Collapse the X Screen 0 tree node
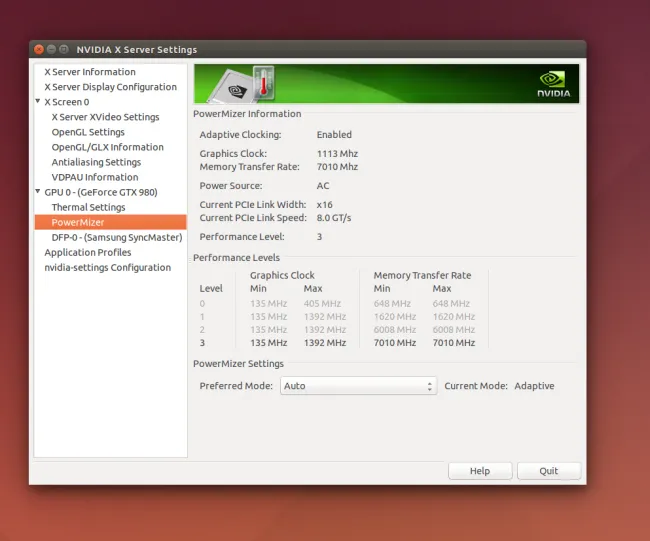This screenshot has height=541, width=650. tap(38, 101)
